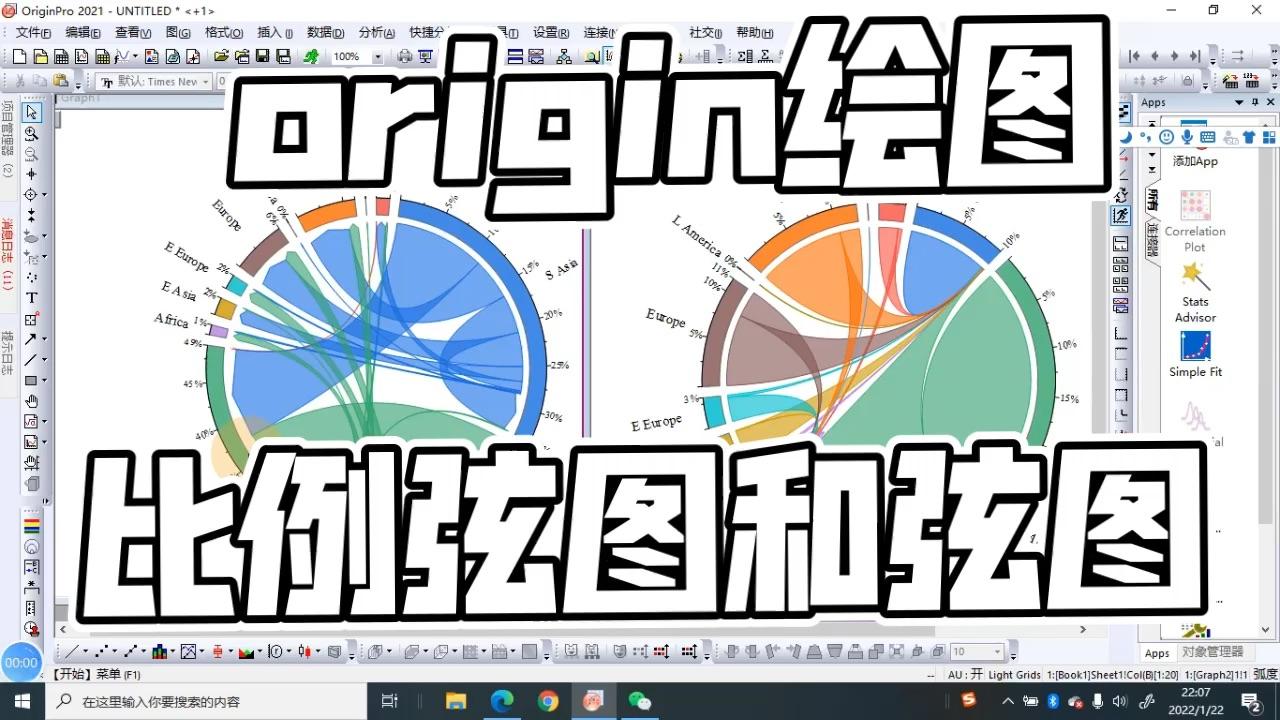1280x720 pixels.
Task: Select the Rectangle drawing tool
Action: pyautogui.click(x=31, y=380)
